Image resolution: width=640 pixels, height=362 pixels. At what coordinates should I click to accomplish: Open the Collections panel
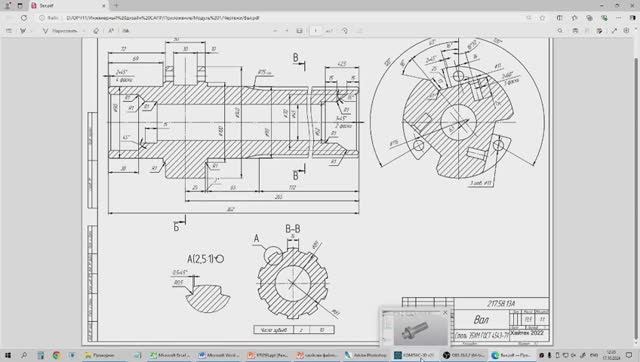coord(589,18)
